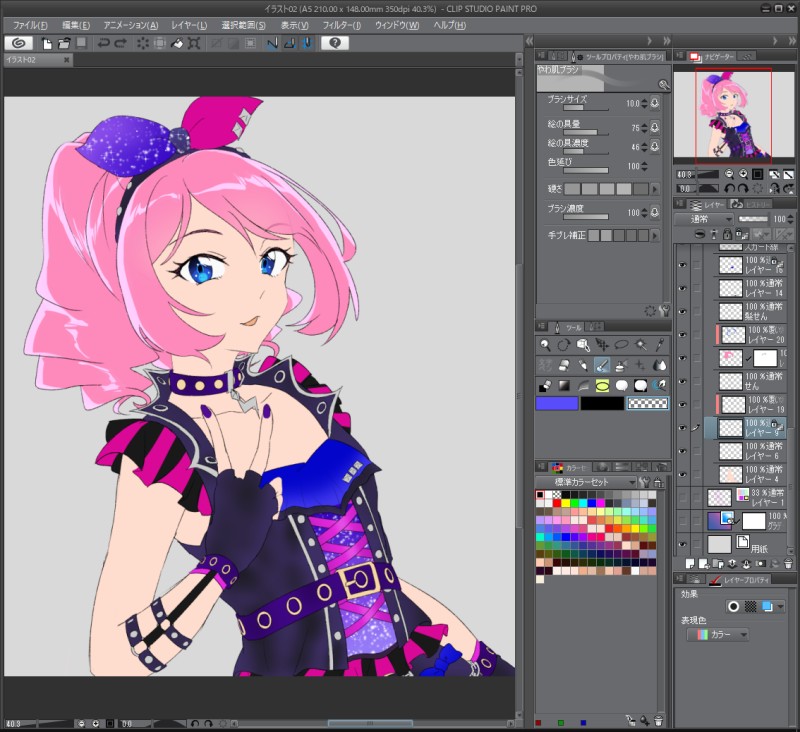Open the ウィンドウ(W) menu

click(x=397, y=25)
